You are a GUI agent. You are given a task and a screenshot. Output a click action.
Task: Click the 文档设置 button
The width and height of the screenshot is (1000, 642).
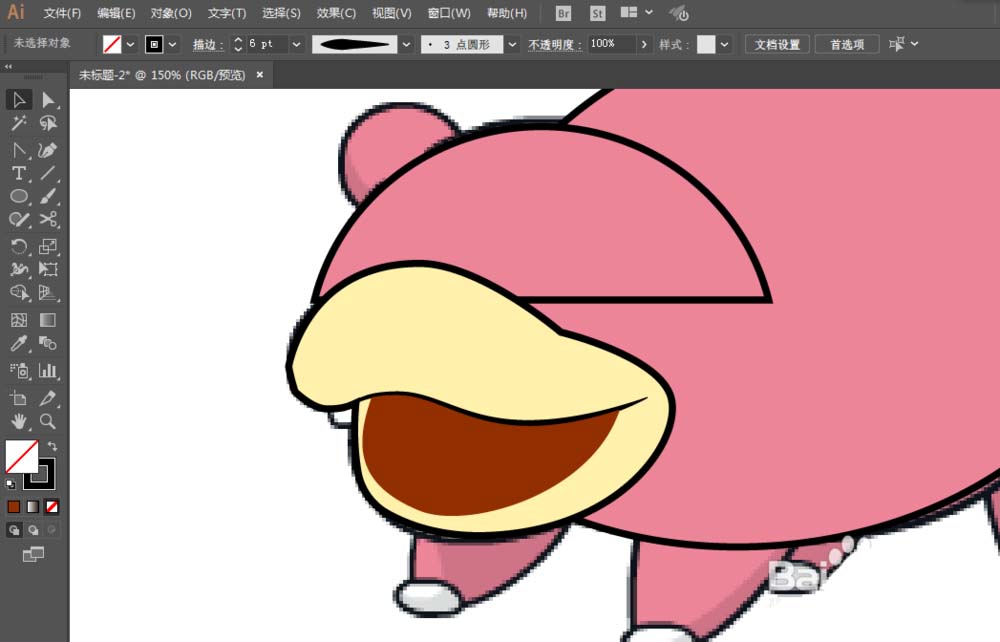click(777, 44)
